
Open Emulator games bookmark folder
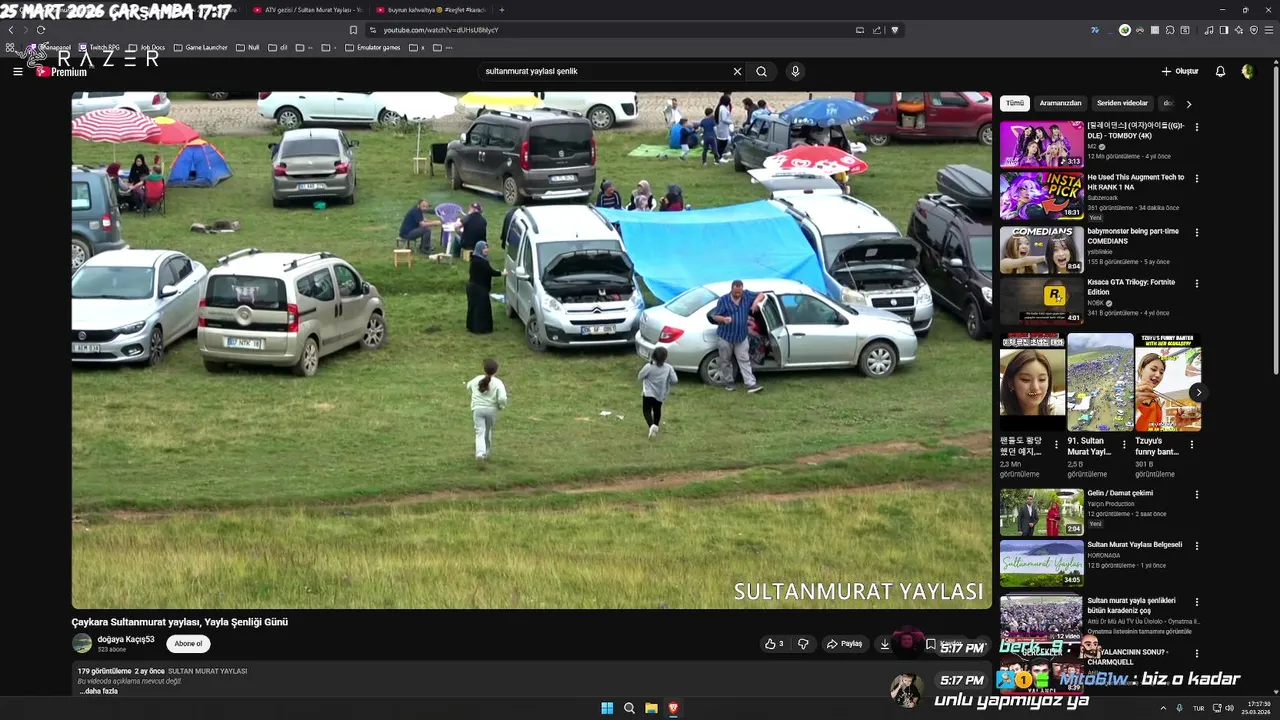373,47
